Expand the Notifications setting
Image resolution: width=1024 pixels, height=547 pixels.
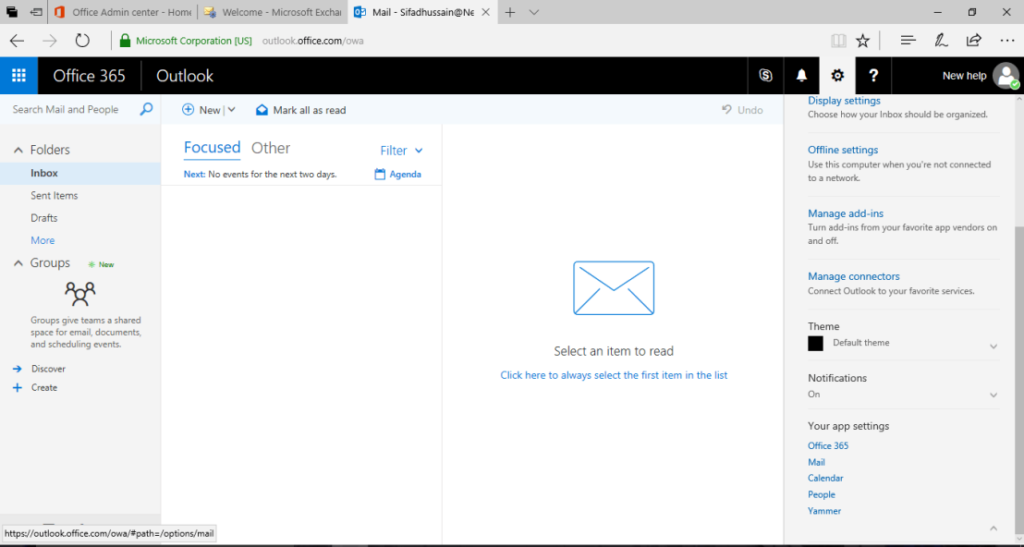(993, 395)
